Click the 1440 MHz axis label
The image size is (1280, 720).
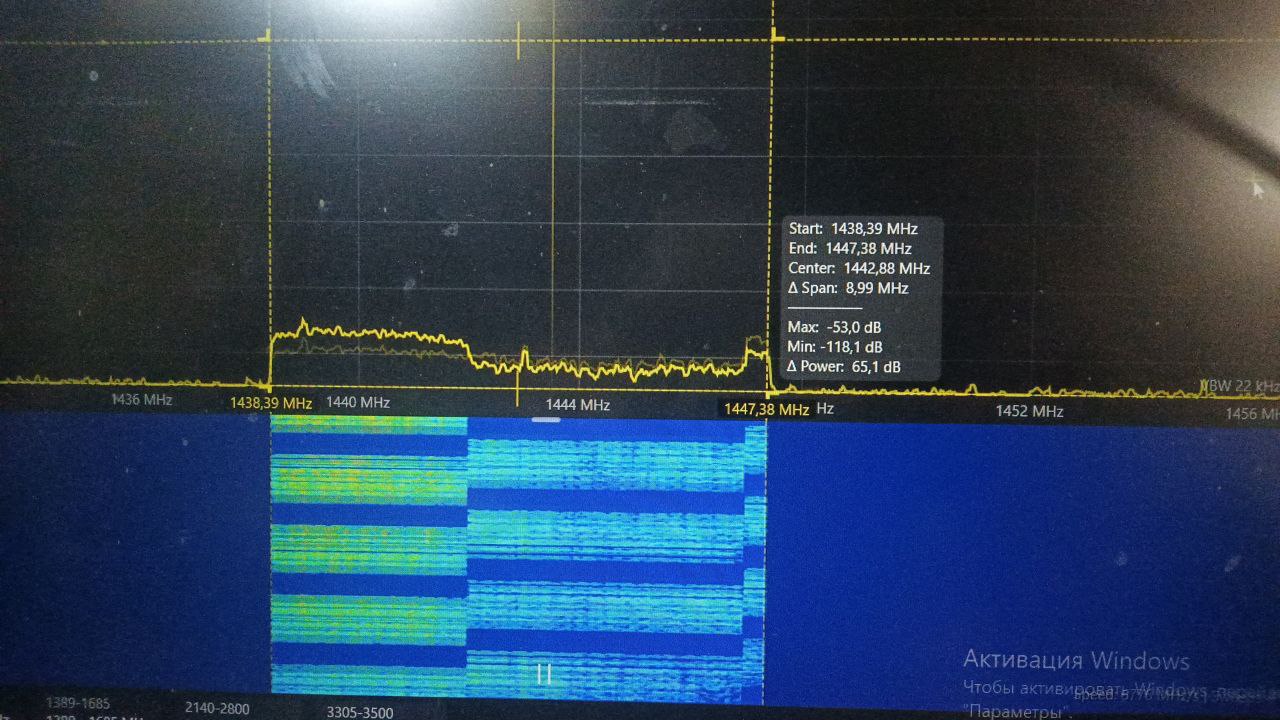pos(357,402)
